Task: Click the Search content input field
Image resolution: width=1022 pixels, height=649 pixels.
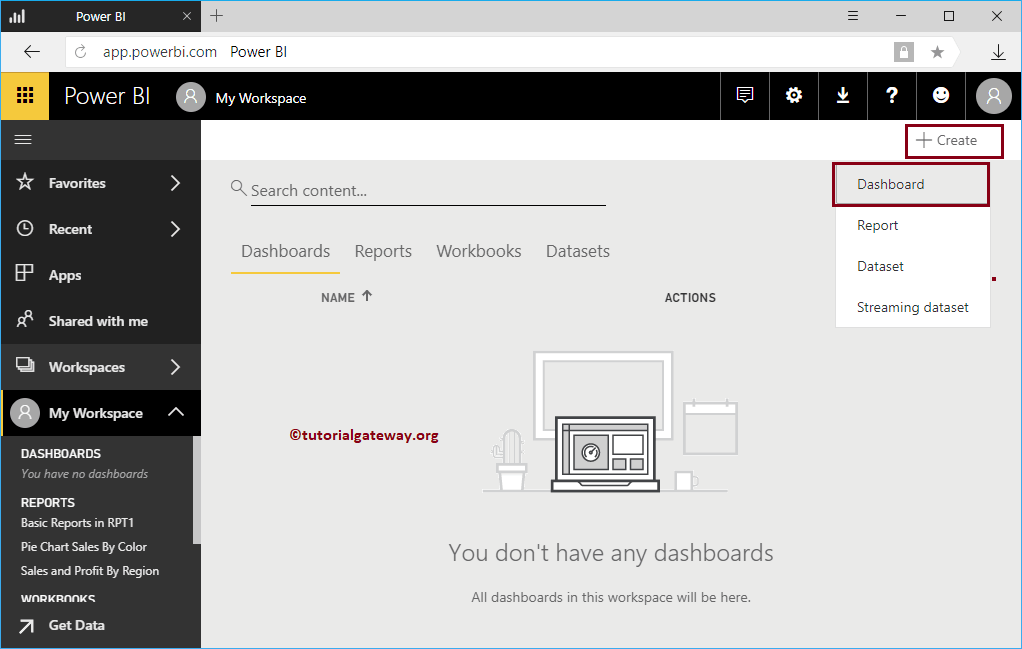Action: [428, 191]
